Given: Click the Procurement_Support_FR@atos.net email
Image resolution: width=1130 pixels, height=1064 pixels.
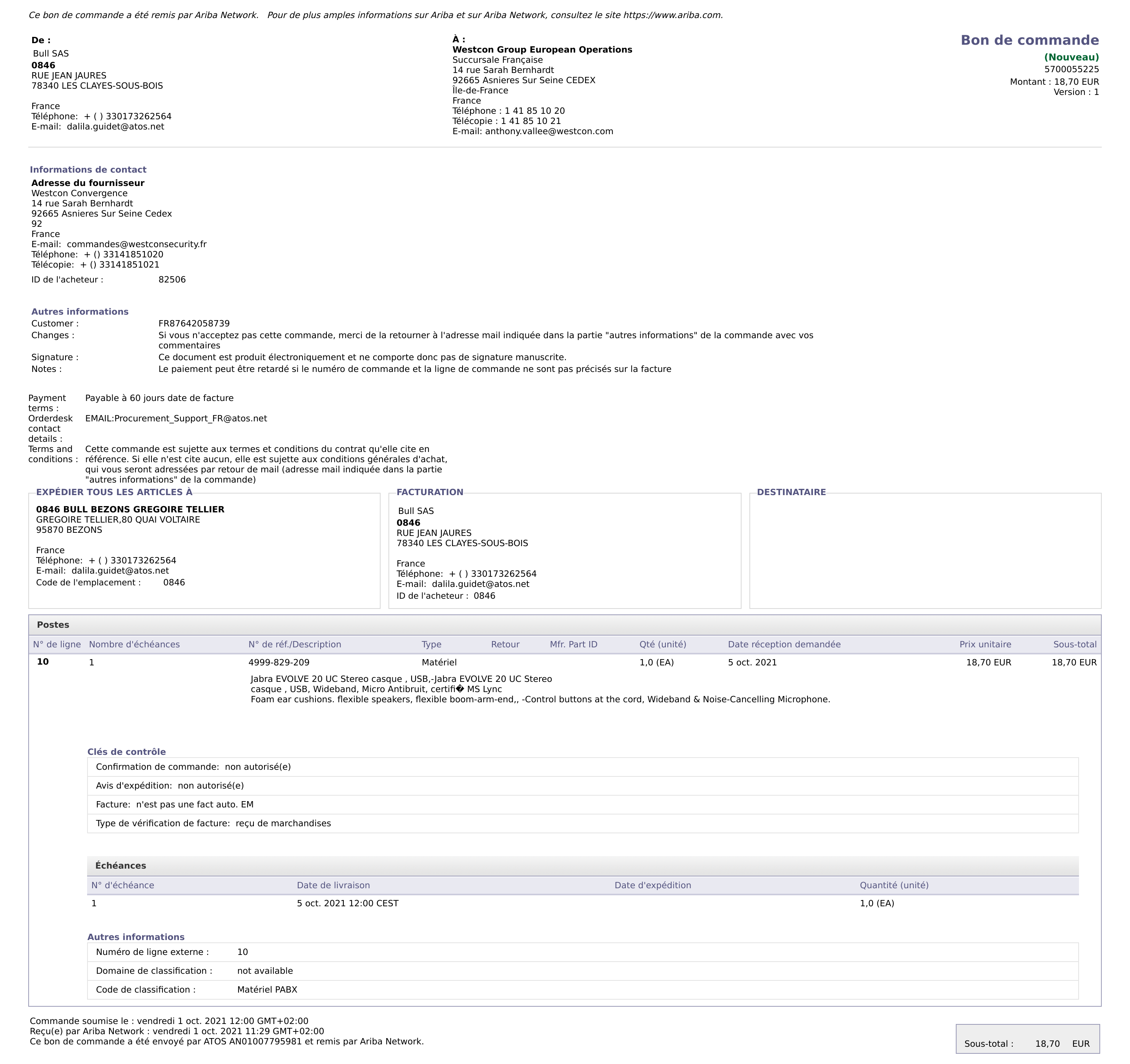Looking at the screenshot, I should click(190, 419).
